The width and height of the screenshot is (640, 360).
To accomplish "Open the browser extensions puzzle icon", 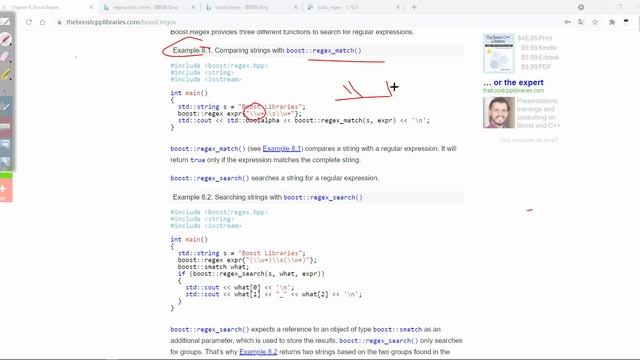I will (x=612, y=22).
